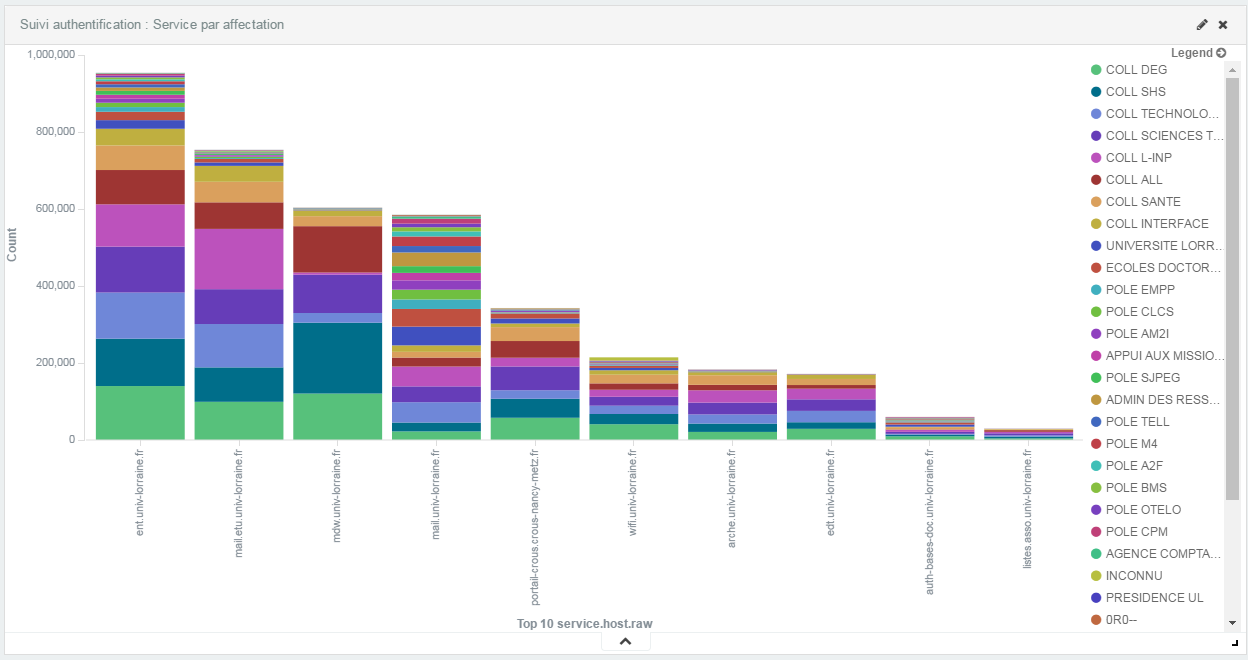Click the COLL DEG green legend dot

[x=1096, y=70]
